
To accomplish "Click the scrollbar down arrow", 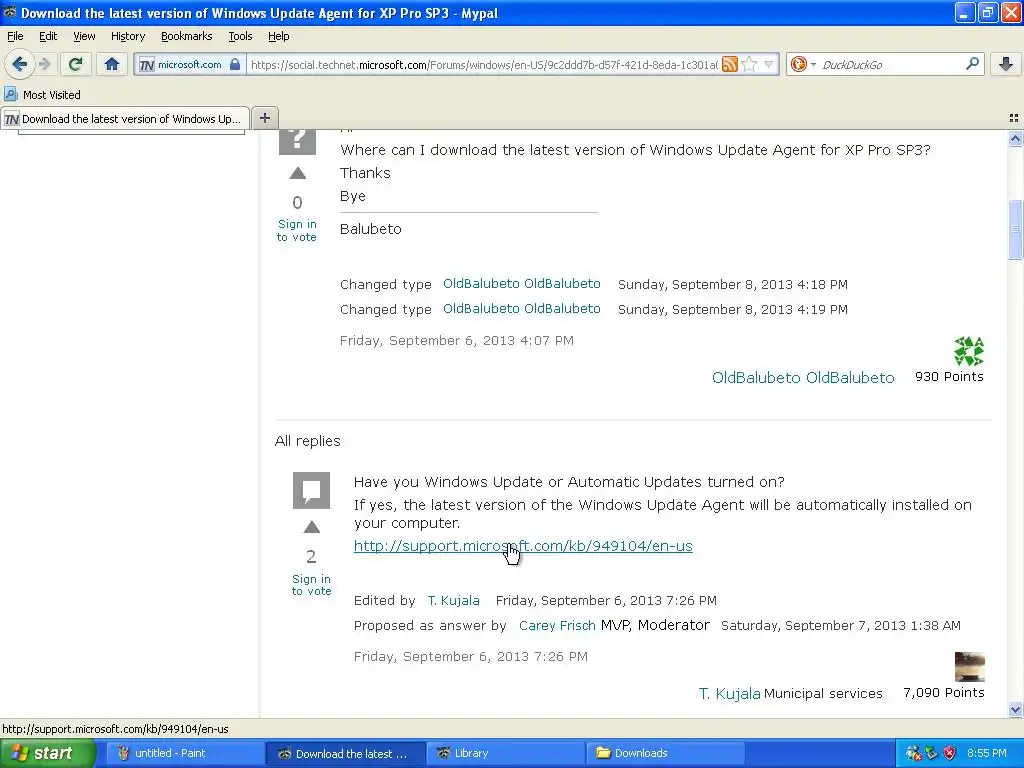I will [x=1015, y=709].
